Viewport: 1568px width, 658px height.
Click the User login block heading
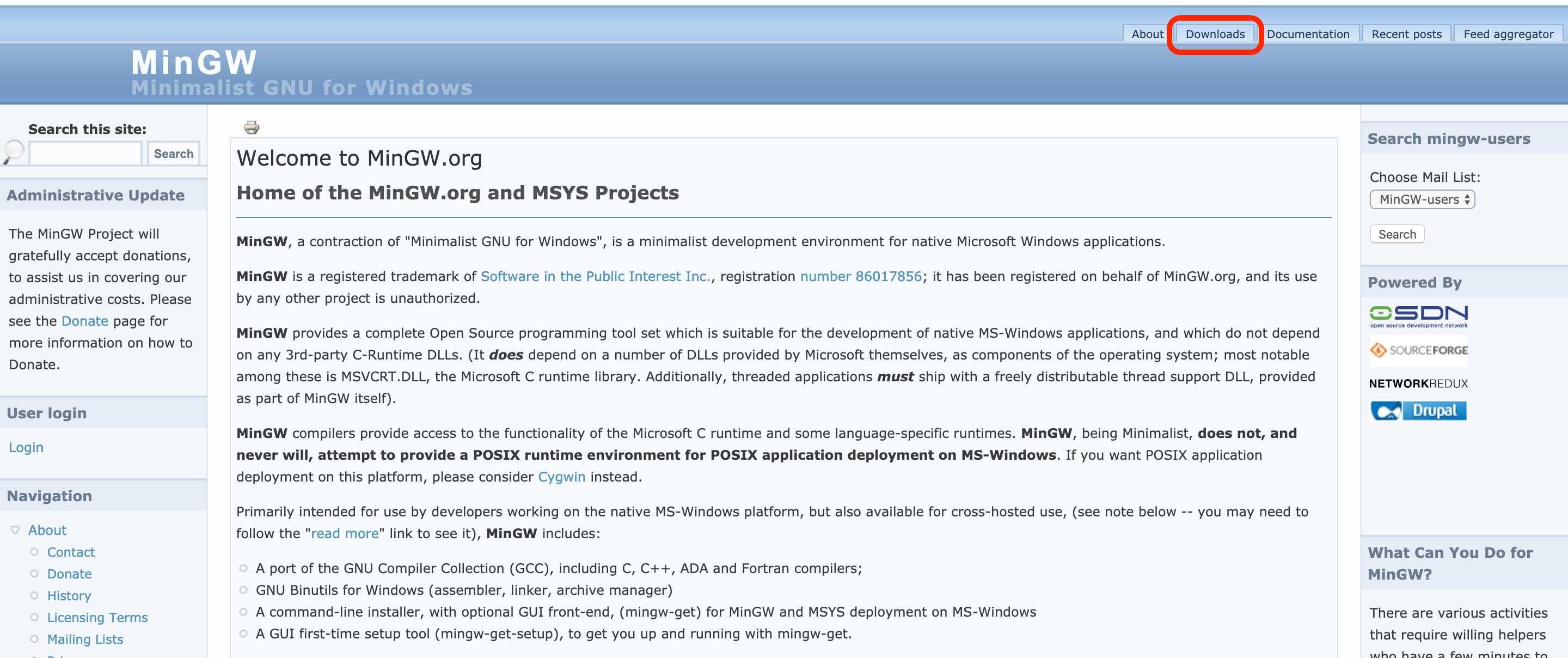[x=47, y=413]
